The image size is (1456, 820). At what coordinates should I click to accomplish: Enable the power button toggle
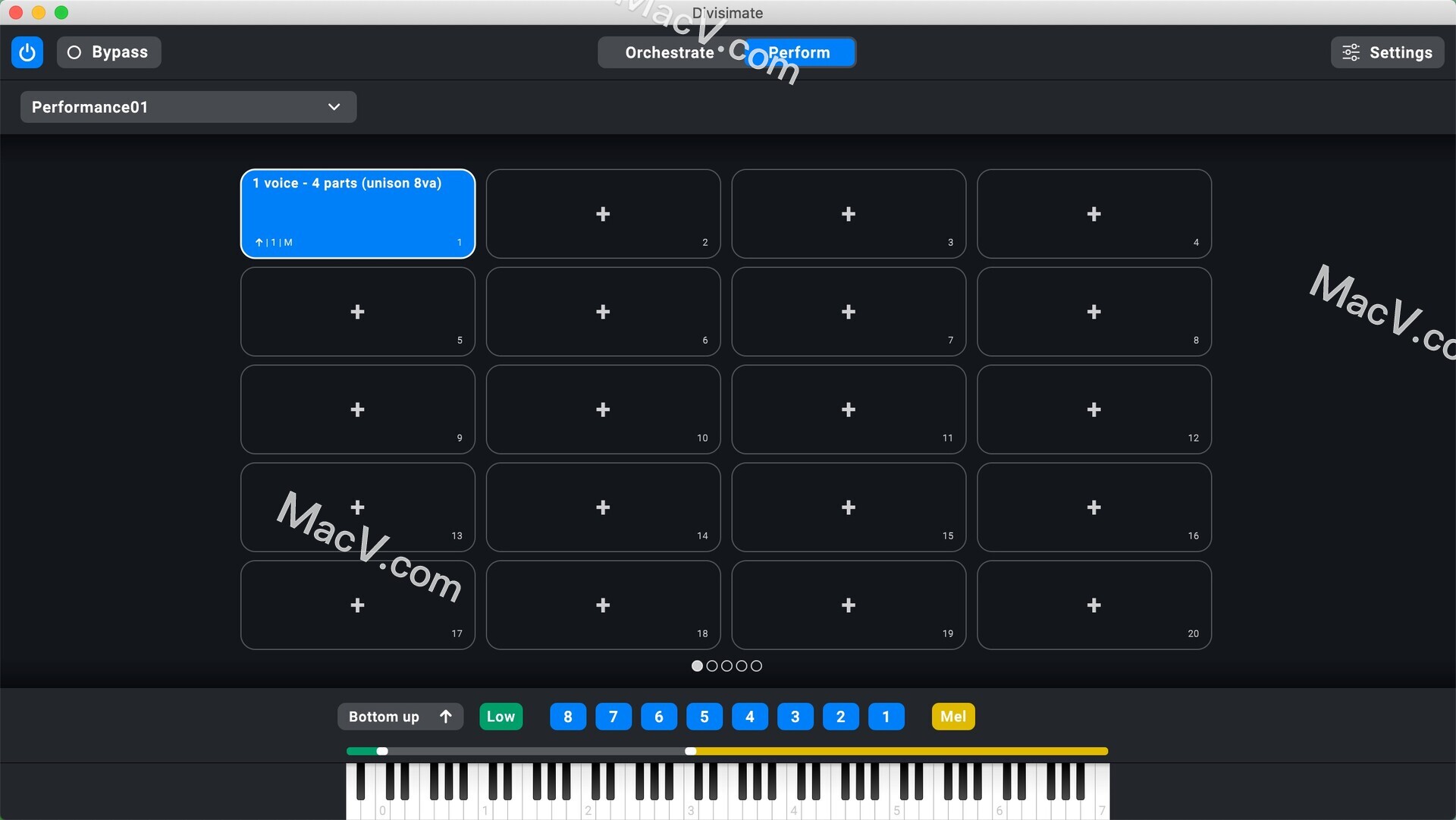[x=26, y=52]
